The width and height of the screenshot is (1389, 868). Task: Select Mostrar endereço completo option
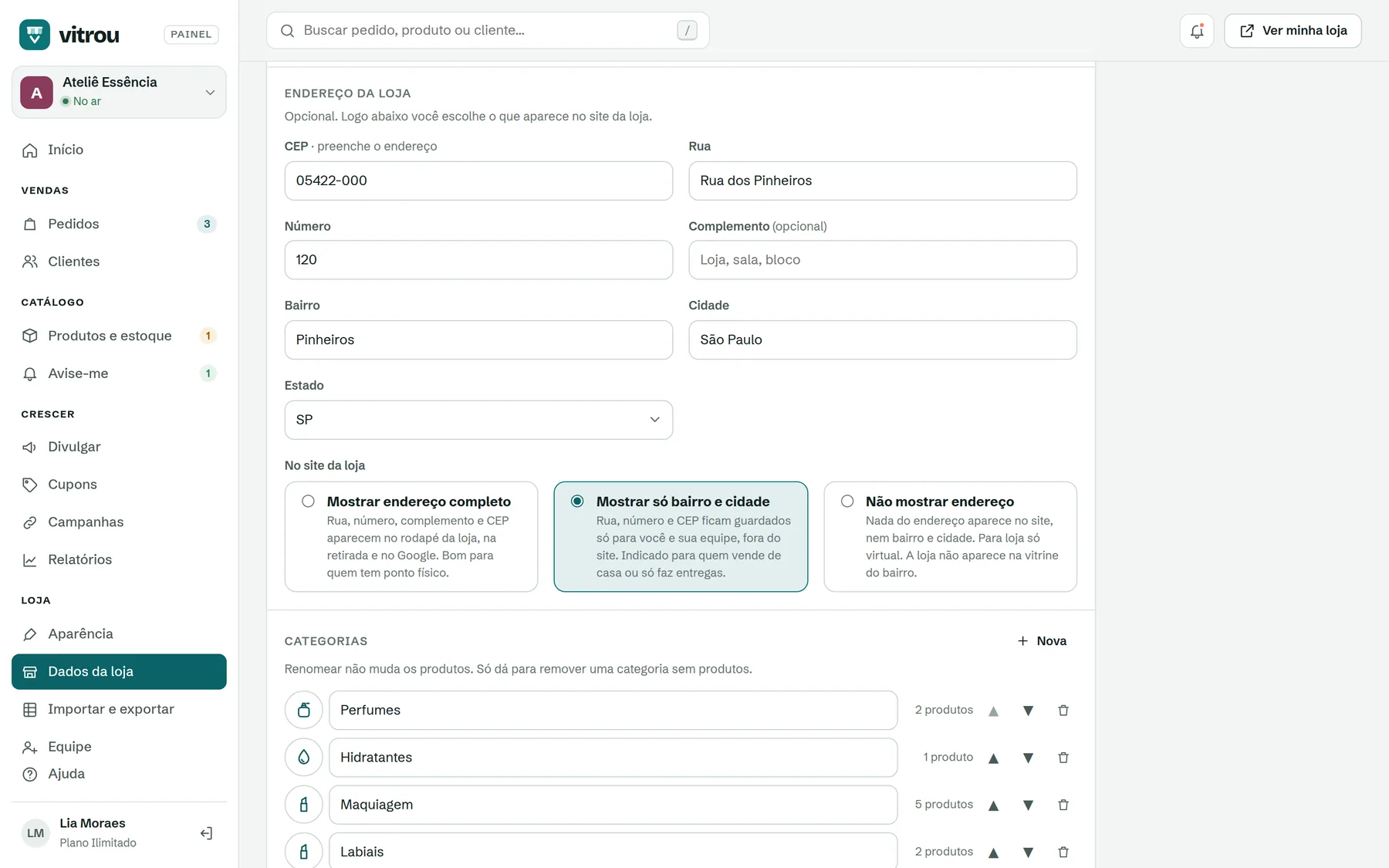411,537
